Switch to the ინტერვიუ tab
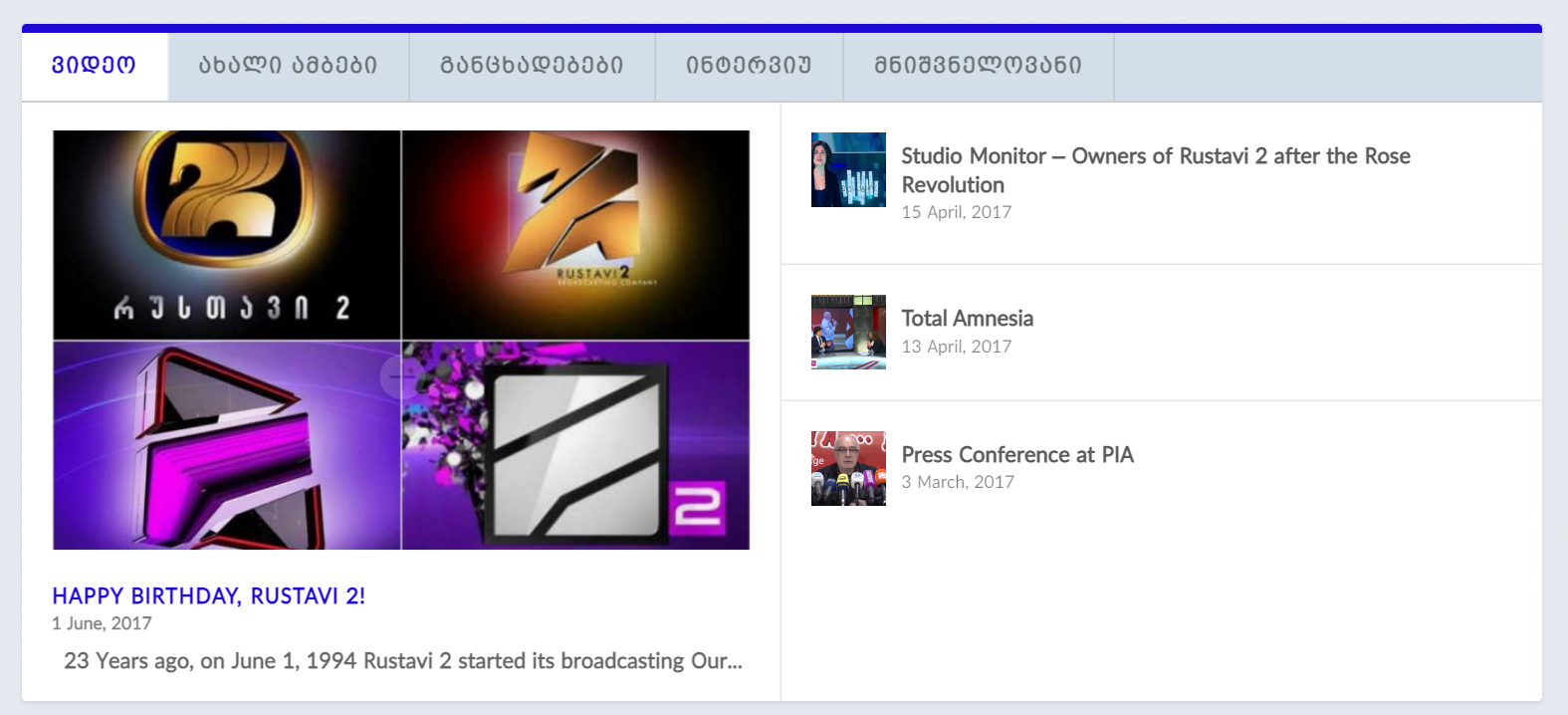1568x715 pixels. 750,66
